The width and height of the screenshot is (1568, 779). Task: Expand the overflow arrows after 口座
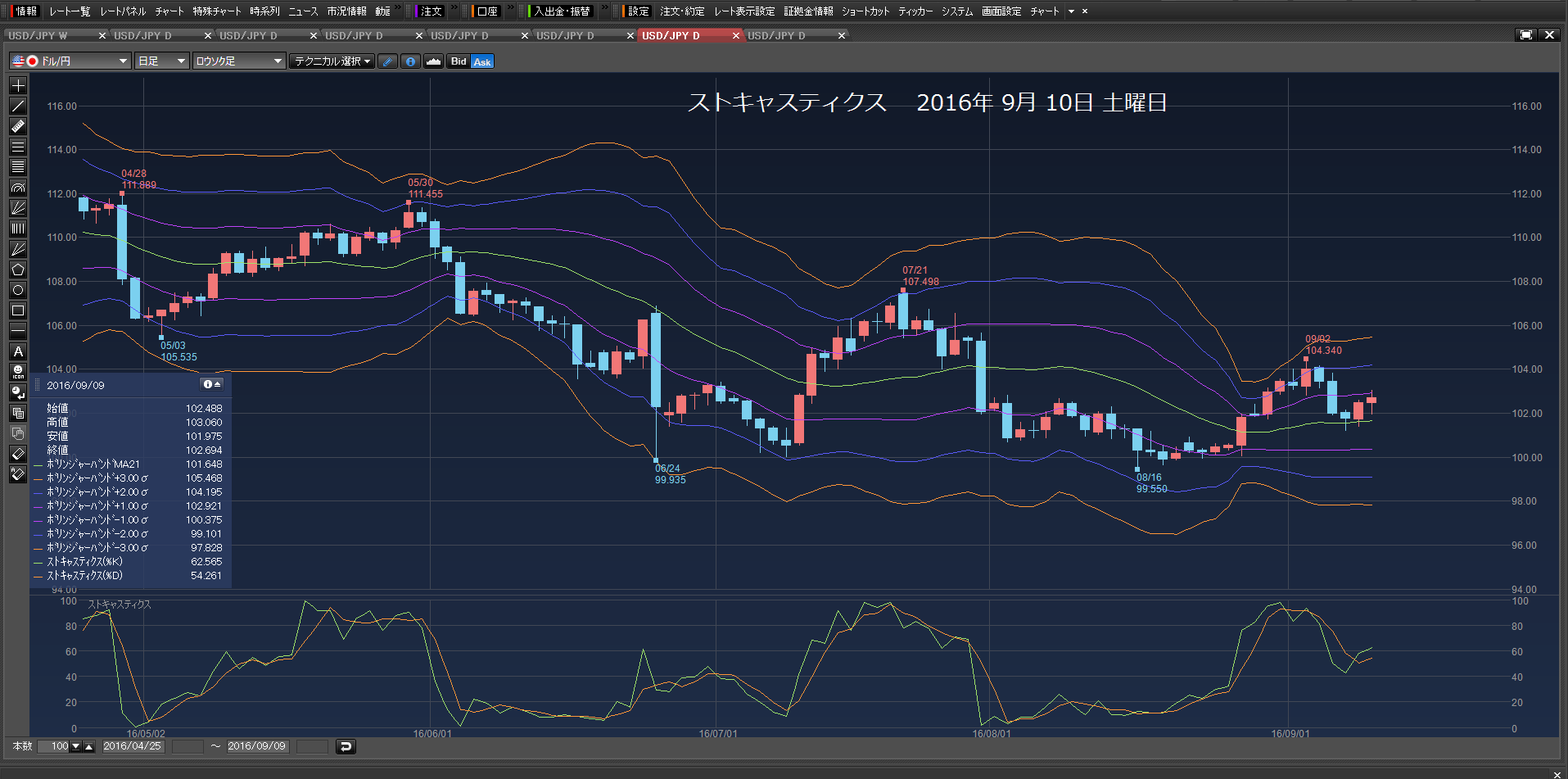click(510, 8)
